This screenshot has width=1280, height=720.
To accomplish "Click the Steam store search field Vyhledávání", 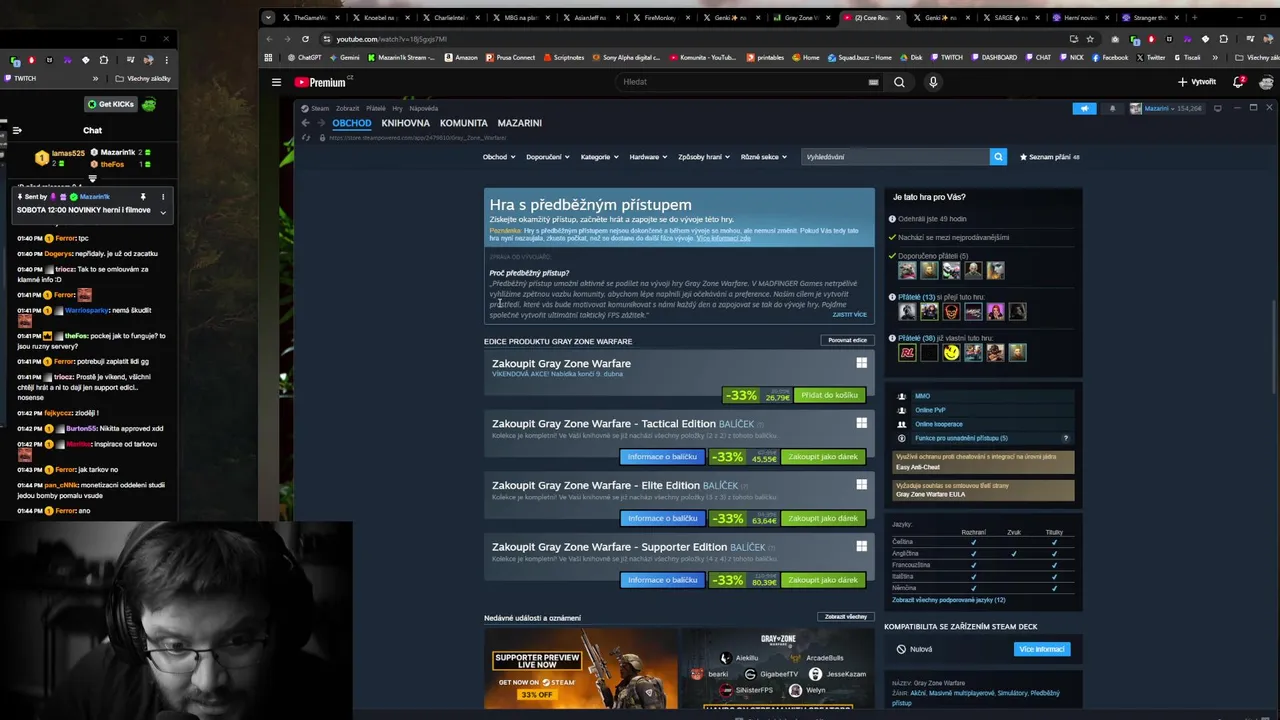I will coord(896,157).
